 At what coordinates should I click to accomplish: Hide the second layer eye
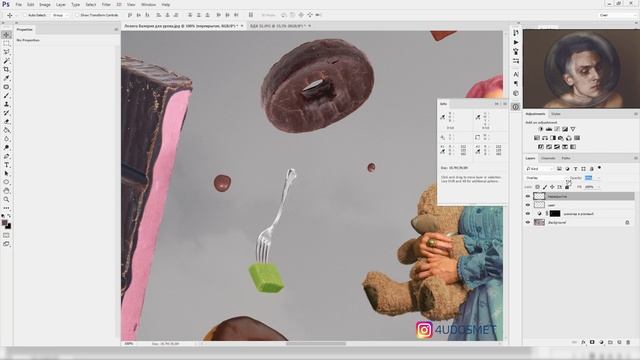click(x=528, y=205)
